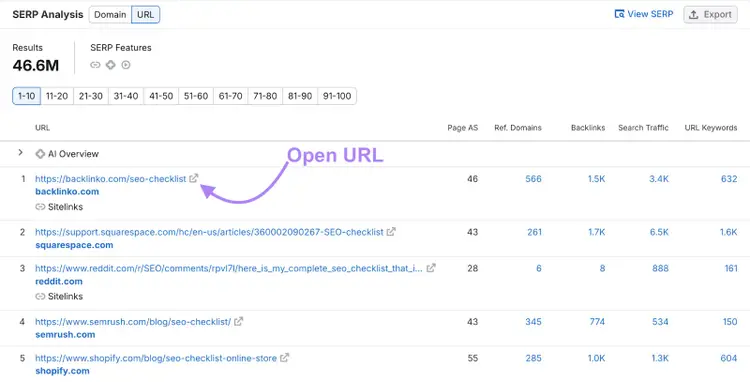This screenshot has height=382, width=750.
Task: Click the AI Overview SERP feature icon
Action: [x=110, y=65]
